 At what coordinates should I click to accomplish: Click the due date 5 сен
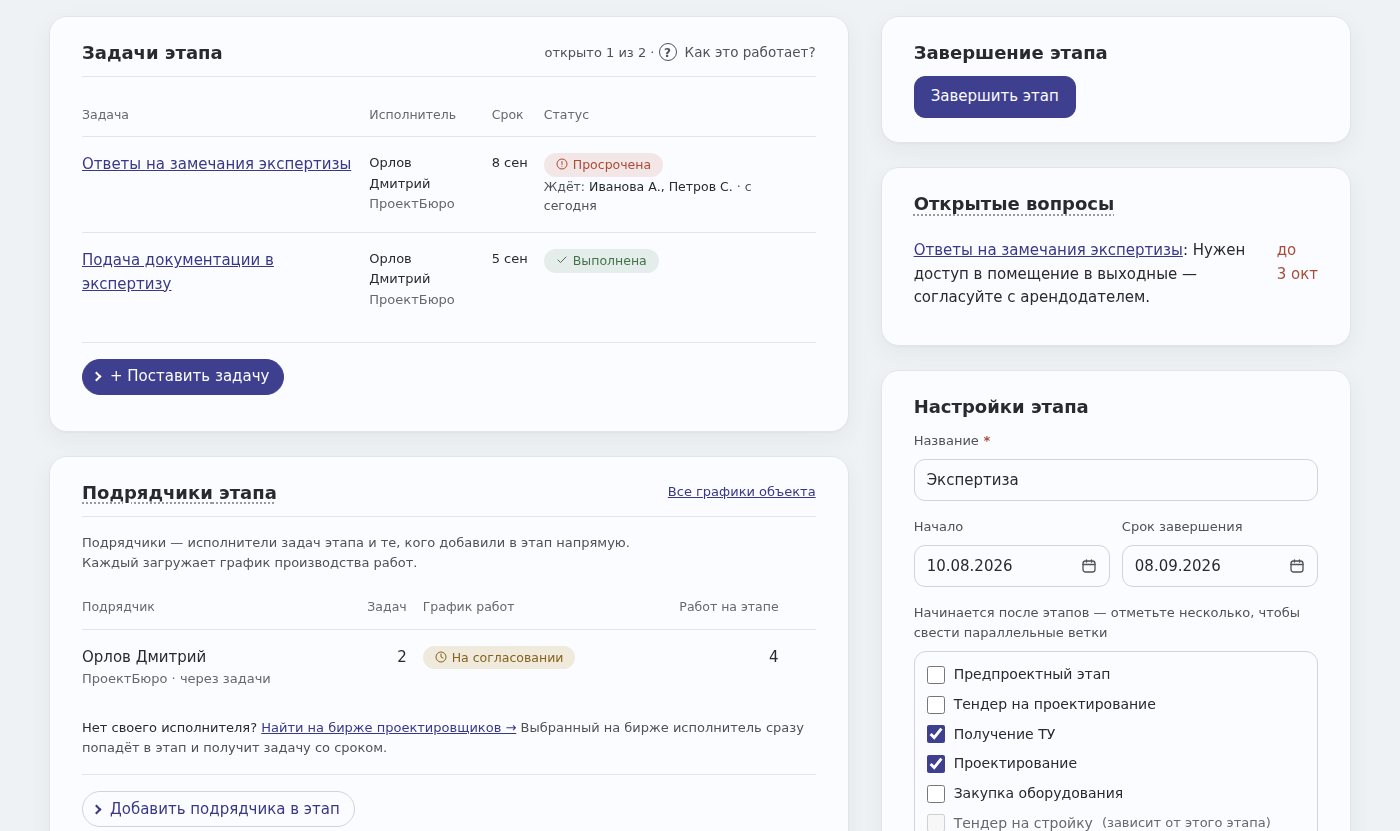coord(510,259)
